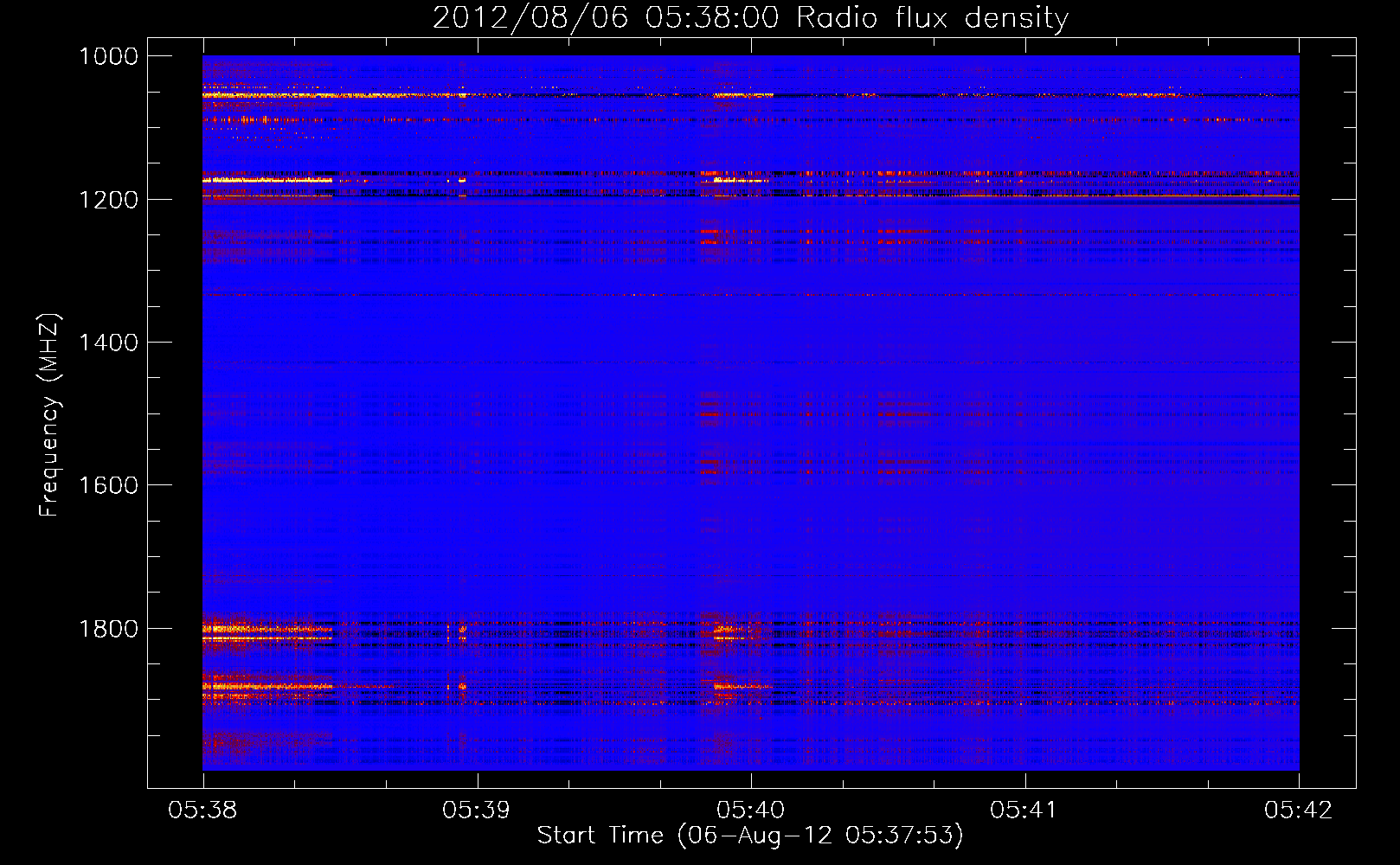The width and height of the screenshot is (1400, 865).
Task: Click the 'Start Time (06-Aug-12 05:37:53)' axis label
Action: (750, 836)
